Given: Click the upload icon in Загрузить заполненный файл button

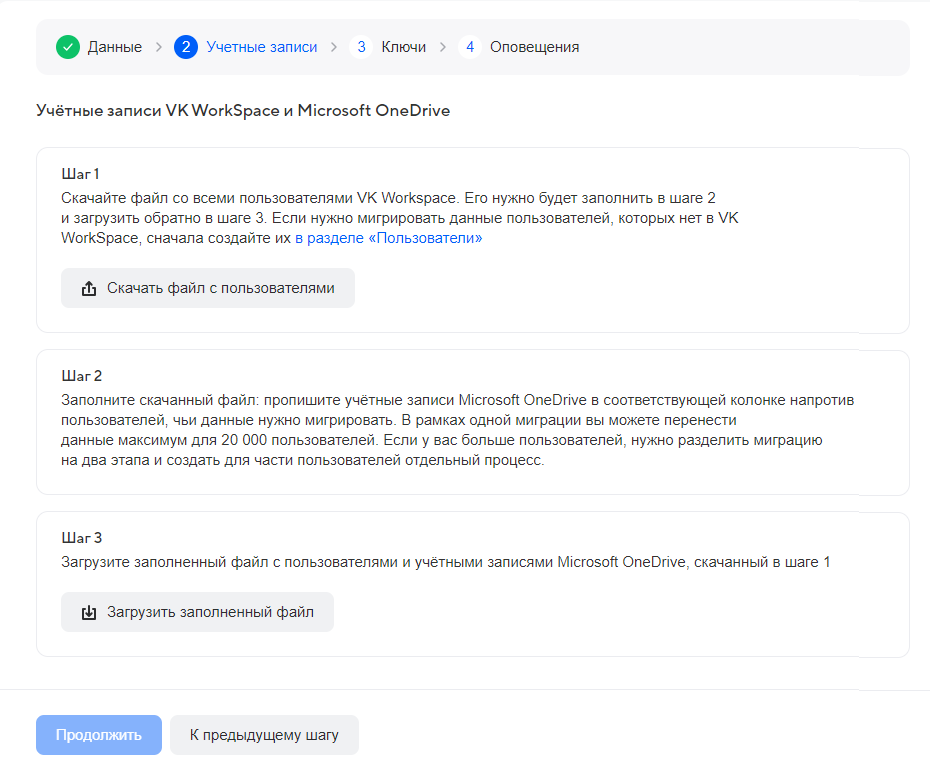Looking at the screenshot, I should point(89,612).
